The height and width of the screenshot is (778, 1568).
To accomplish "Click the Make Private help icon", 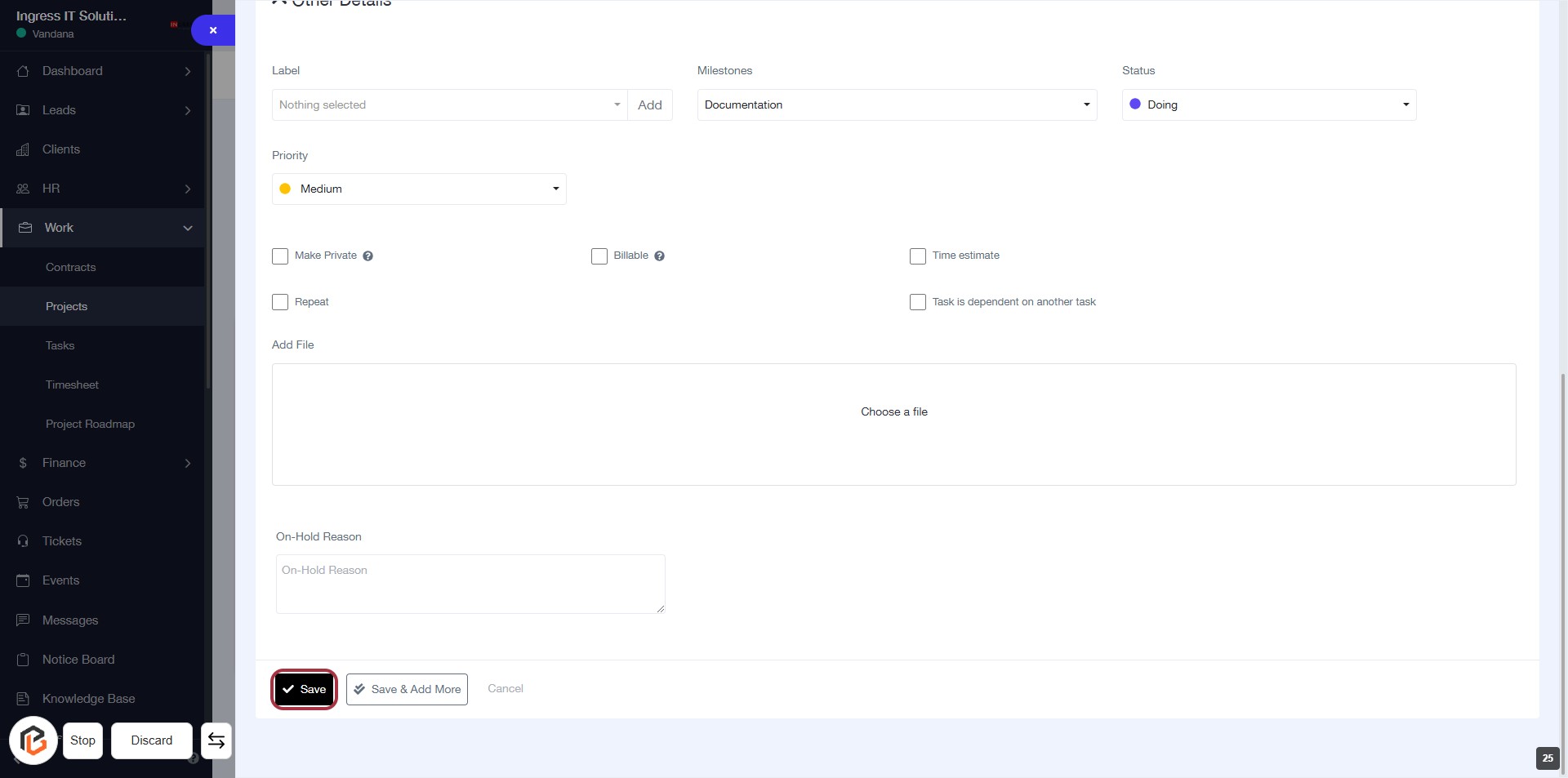I will 368,256.
